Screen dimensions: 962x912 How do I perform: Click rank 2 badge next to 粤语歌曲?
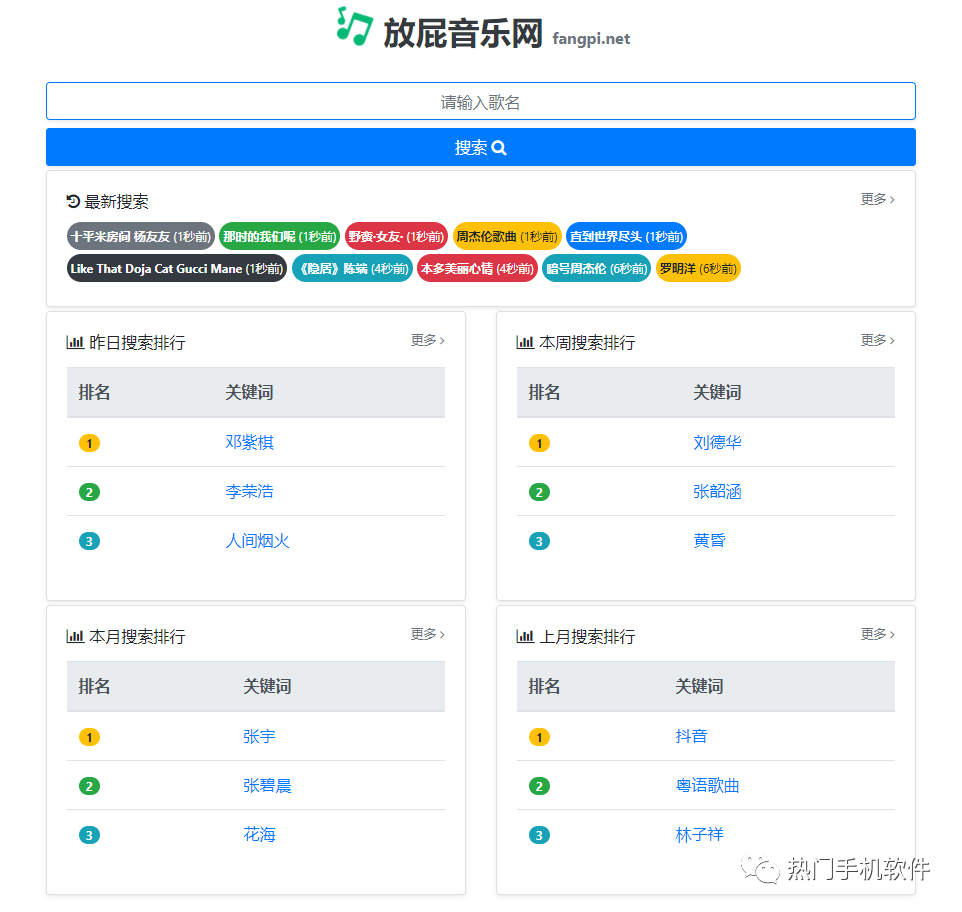click(539, 786)
